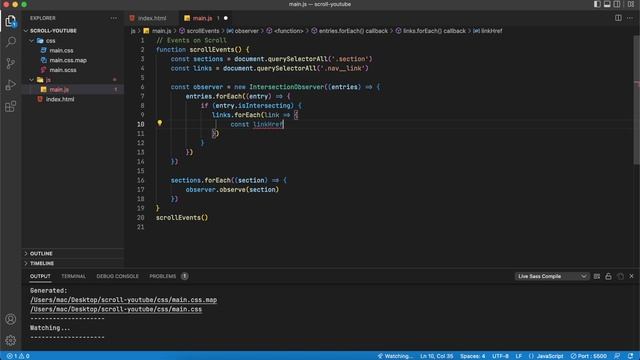
Task: Click links.forEach() callback breadcrumb
Action: 434,31
